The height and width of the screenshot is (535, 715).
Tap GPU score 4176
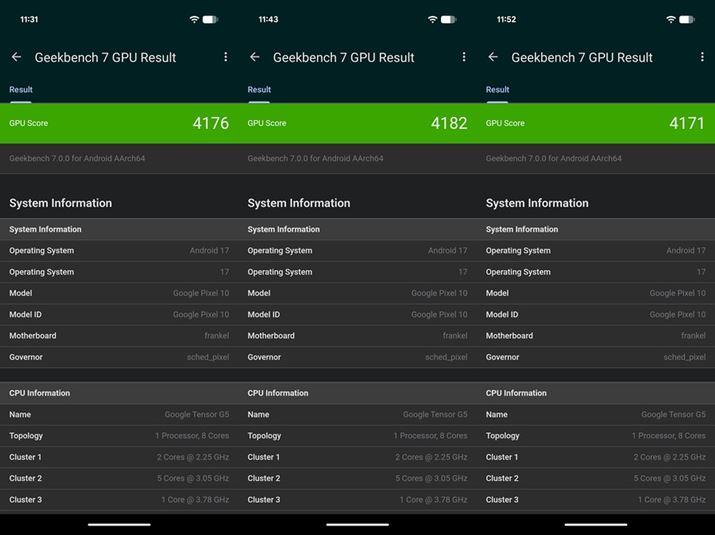coord(211,123)
